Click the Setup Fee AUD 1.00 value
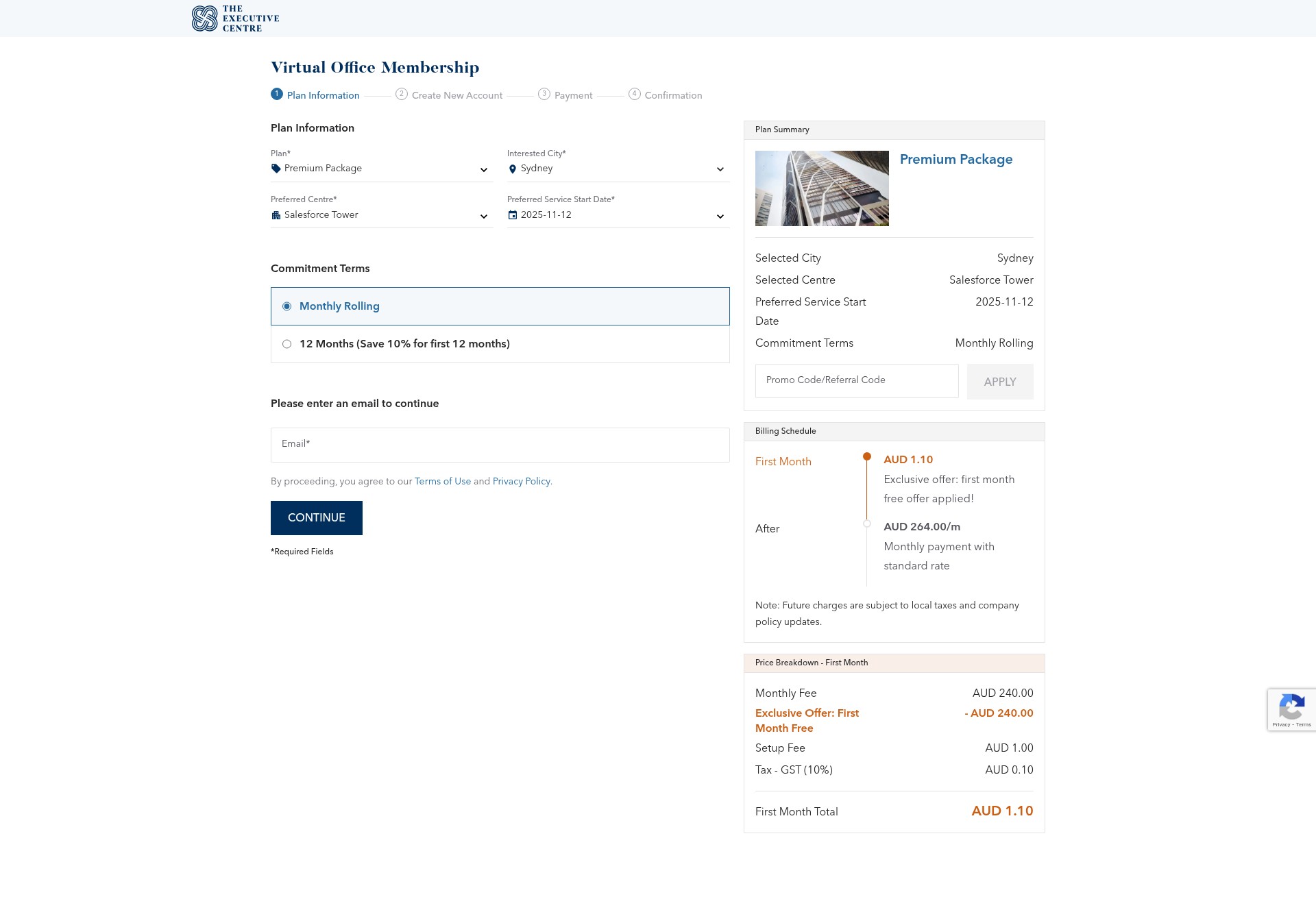1316x923 pixels. [1009, 748]
